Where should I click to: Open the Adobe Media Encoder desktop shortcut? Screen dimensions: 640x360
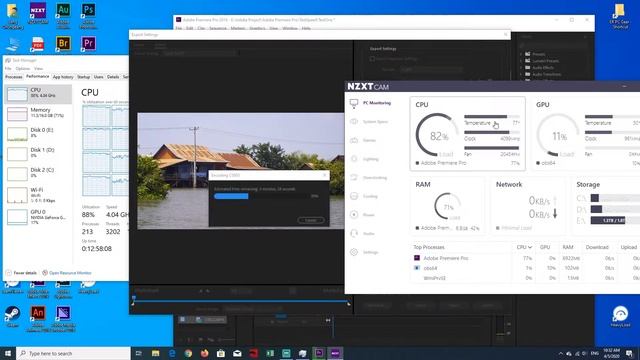pos(63,318)
